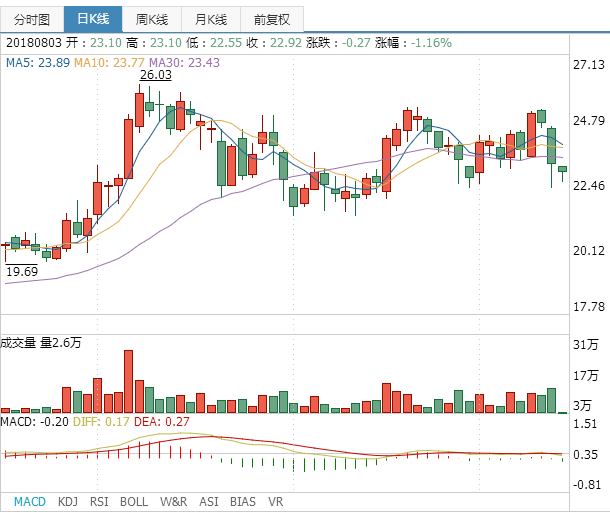Click the date 20180803 in header

[34, 42]
